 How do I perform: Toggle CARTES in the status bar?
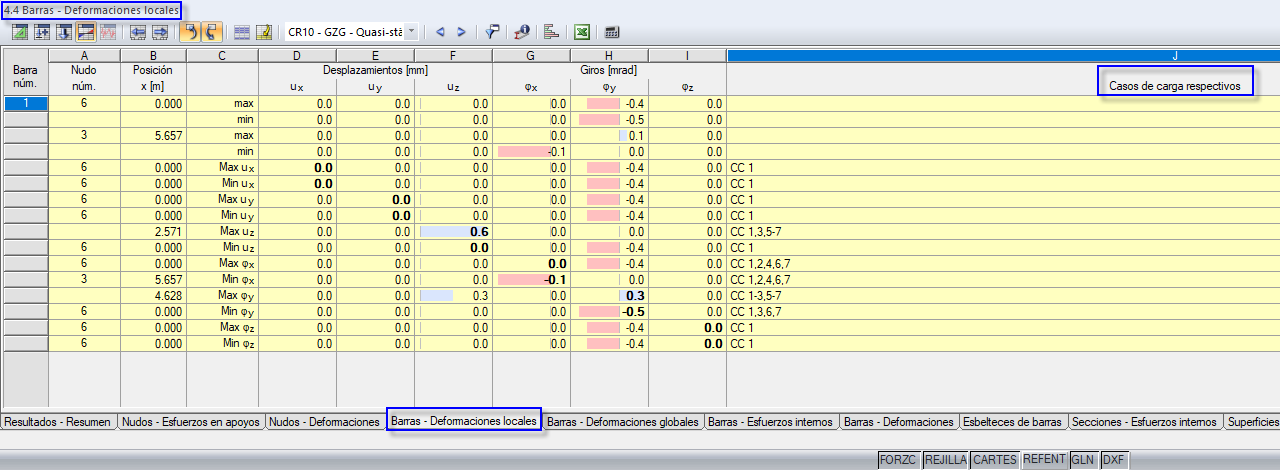[x=995, y=460]
